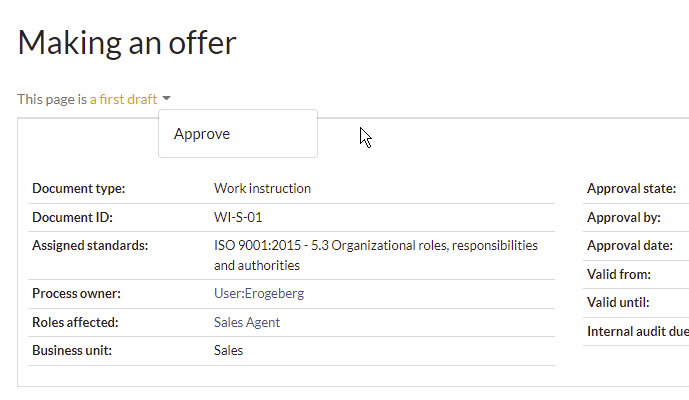Click the Sales business unit value
This screenshot has width=689, height=400.
228,350
